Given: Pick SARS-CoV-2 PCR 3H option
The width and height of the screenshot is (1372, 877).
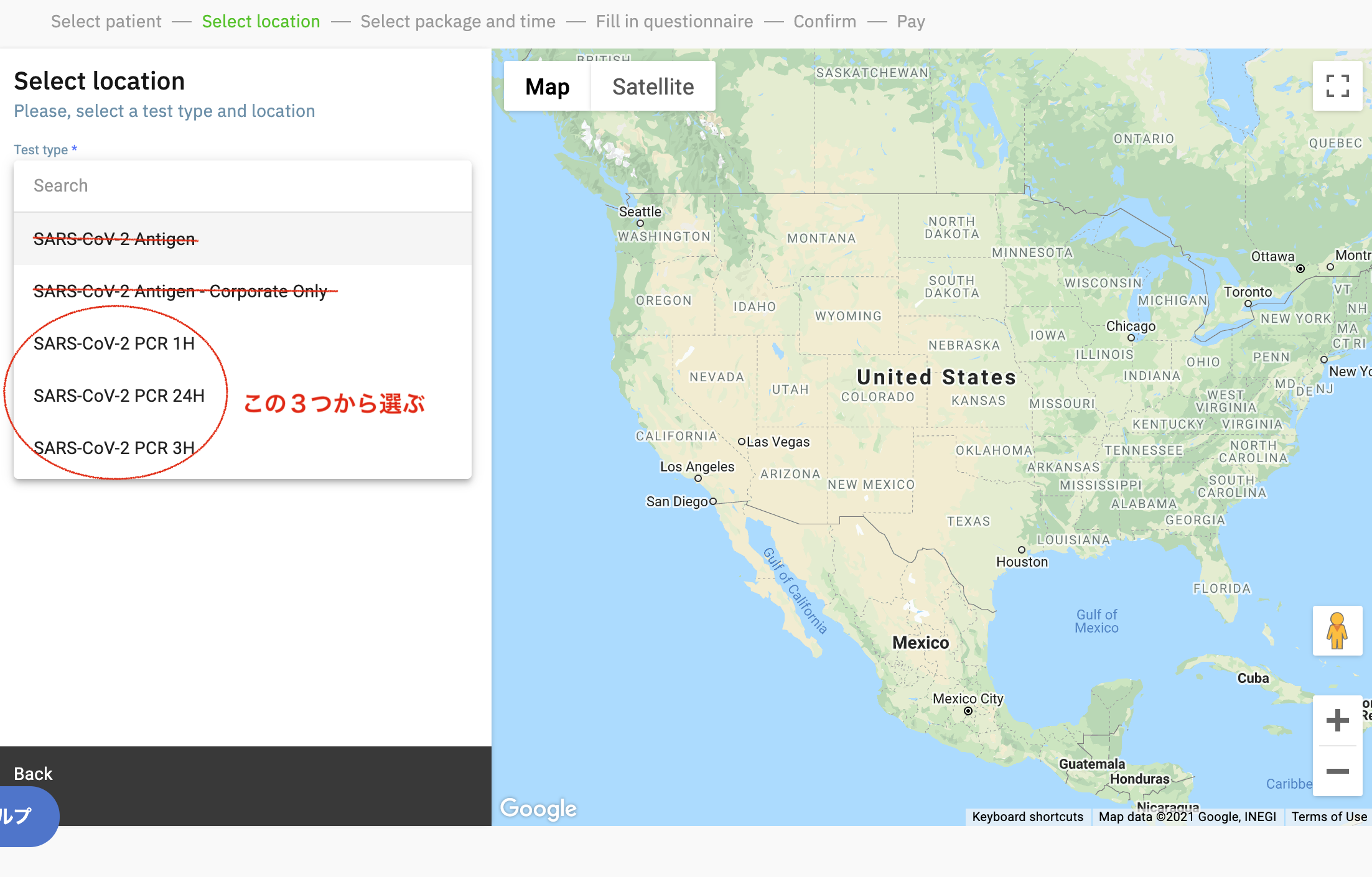Looking at the screenshot, I should point(114,448).
